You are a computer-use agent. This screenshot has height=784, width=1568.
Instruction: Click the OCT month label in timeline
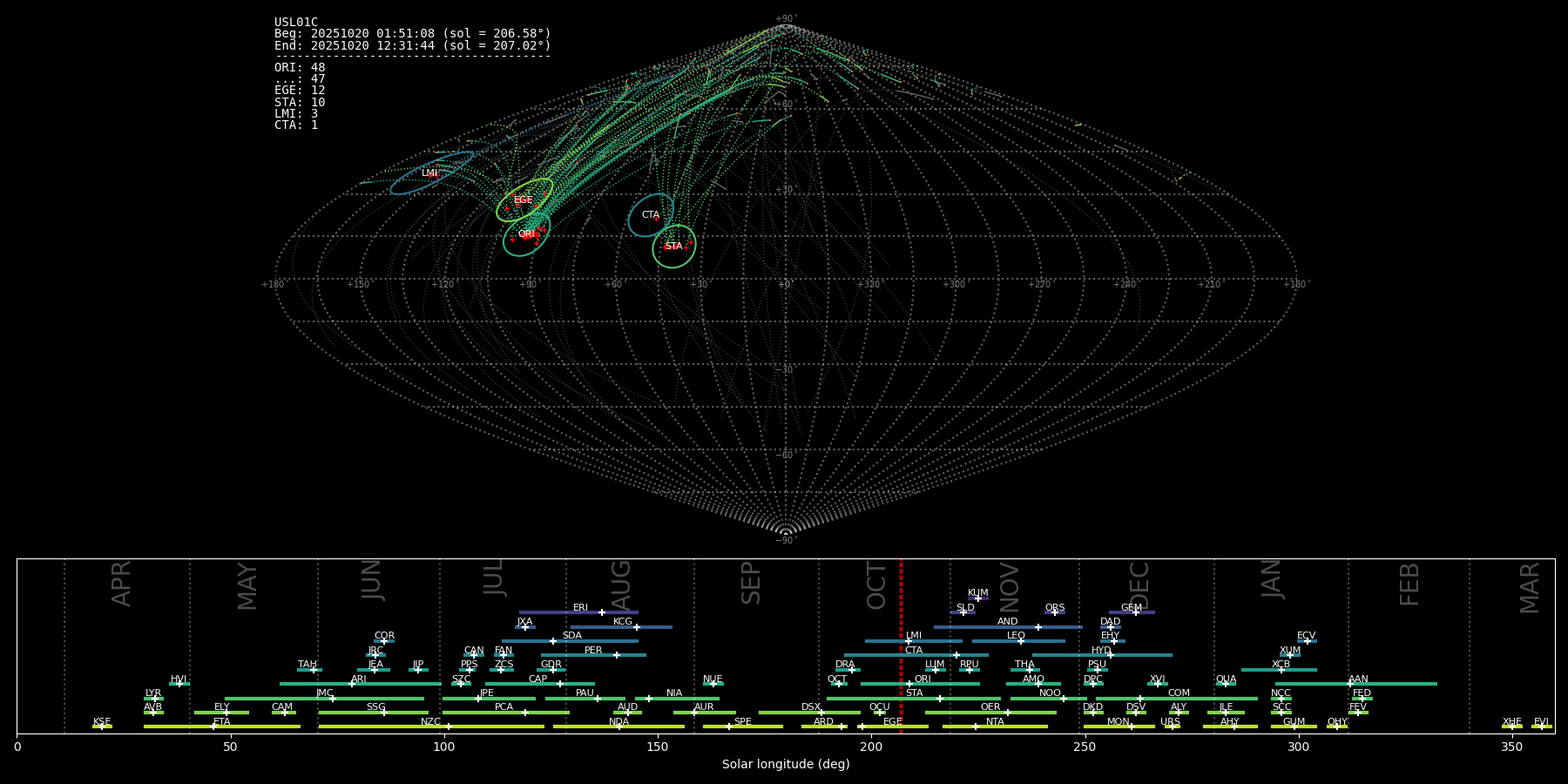point(876,585)
